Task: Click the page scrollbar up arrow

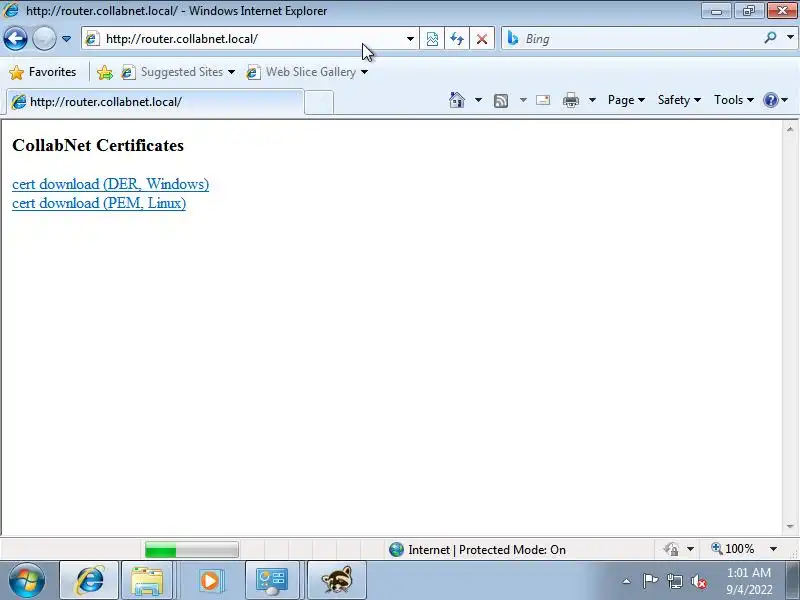Action: click(x=790, y=129)
